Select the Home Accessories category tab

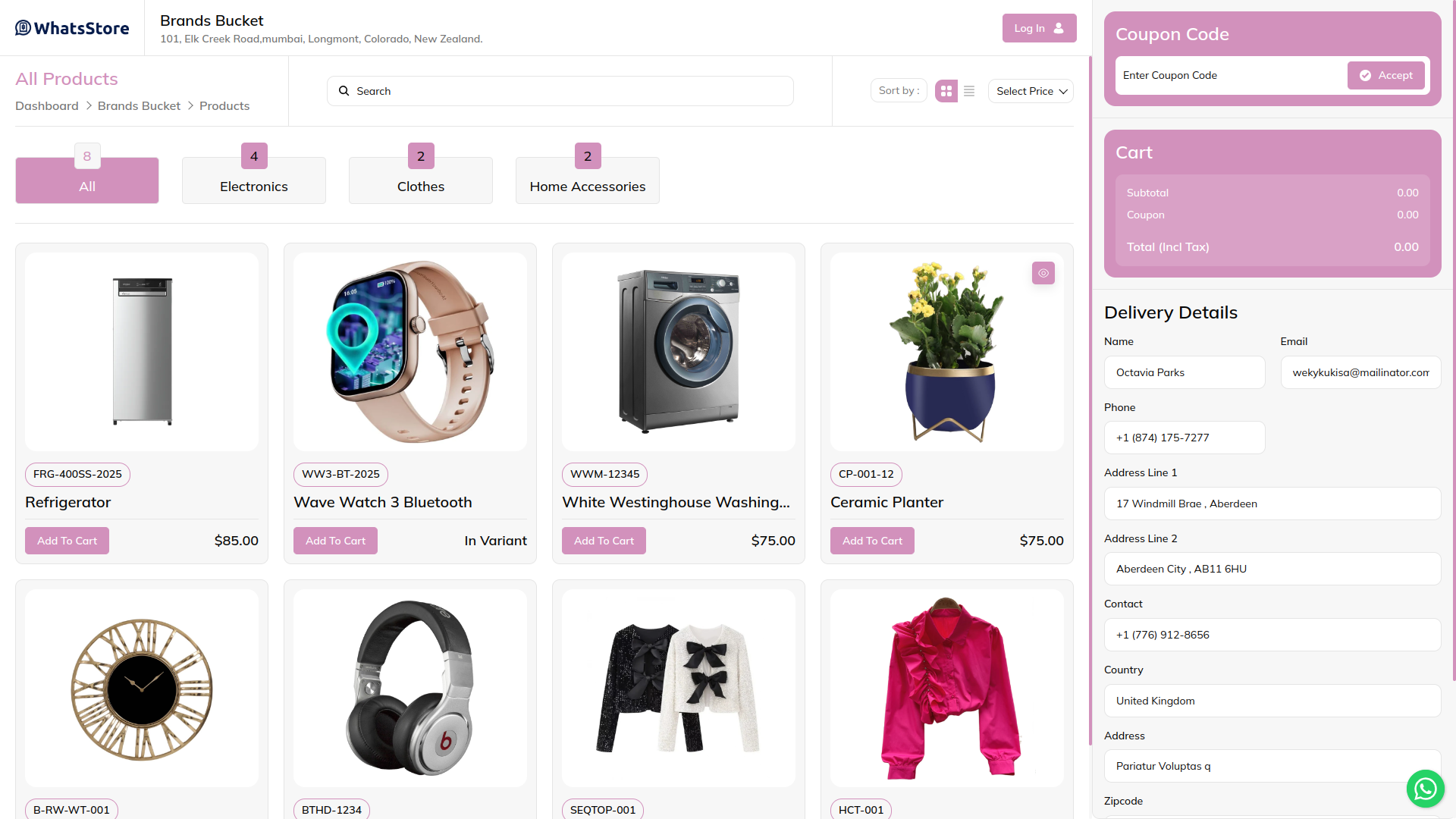588,180
